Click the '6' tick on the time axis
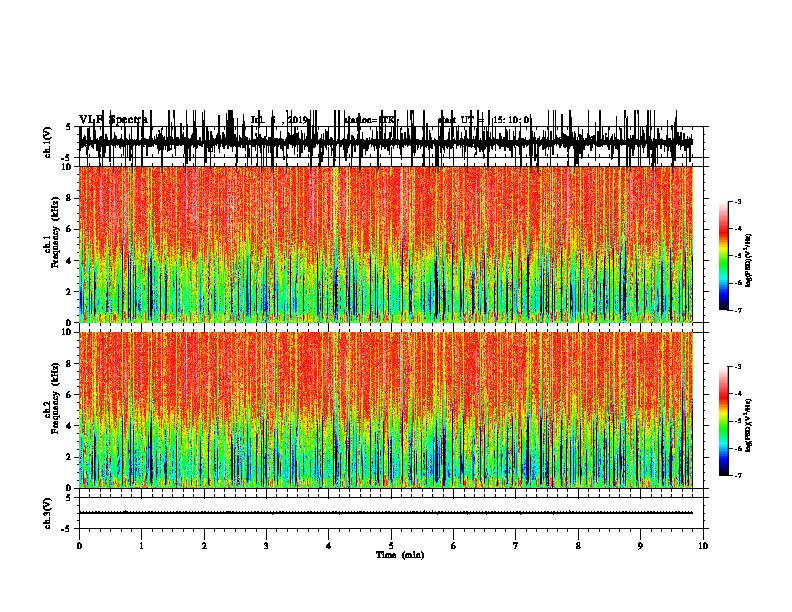 (x=454, y=546)
